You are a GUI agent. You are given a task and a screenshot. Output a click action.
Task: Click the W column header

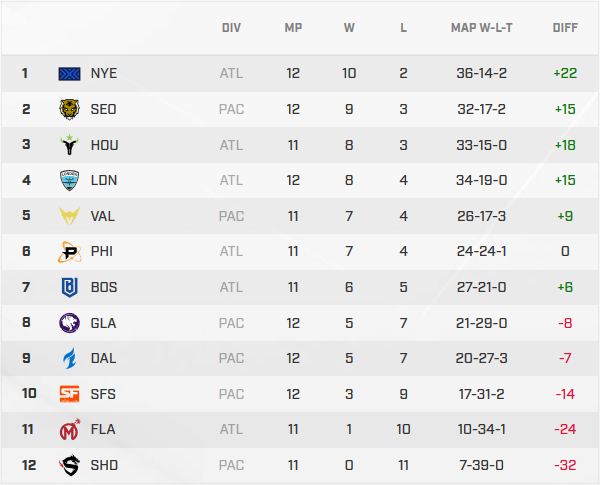349,28
